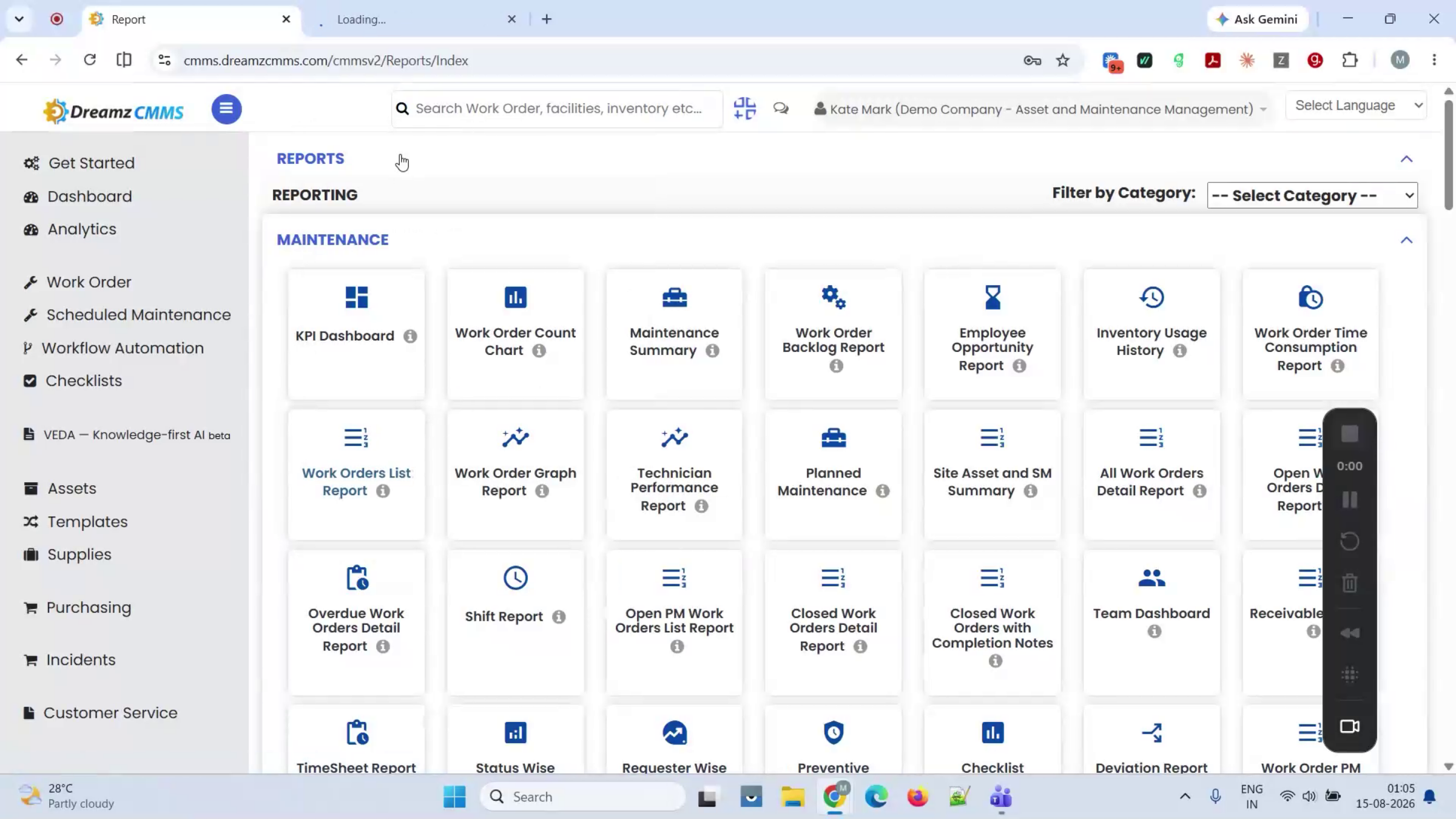1456x819 pixels.
Task: Click the quick-add grid icon beside search
Action: [x=744, y=109]
